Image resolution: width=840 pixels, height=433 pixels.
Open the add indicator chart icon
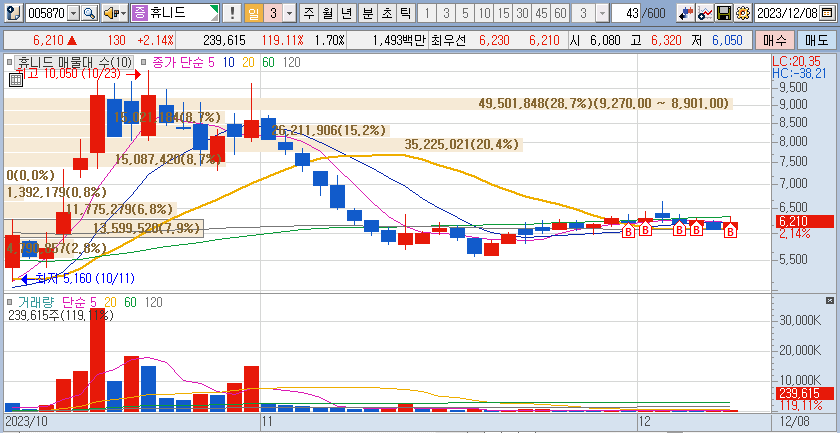705,13
